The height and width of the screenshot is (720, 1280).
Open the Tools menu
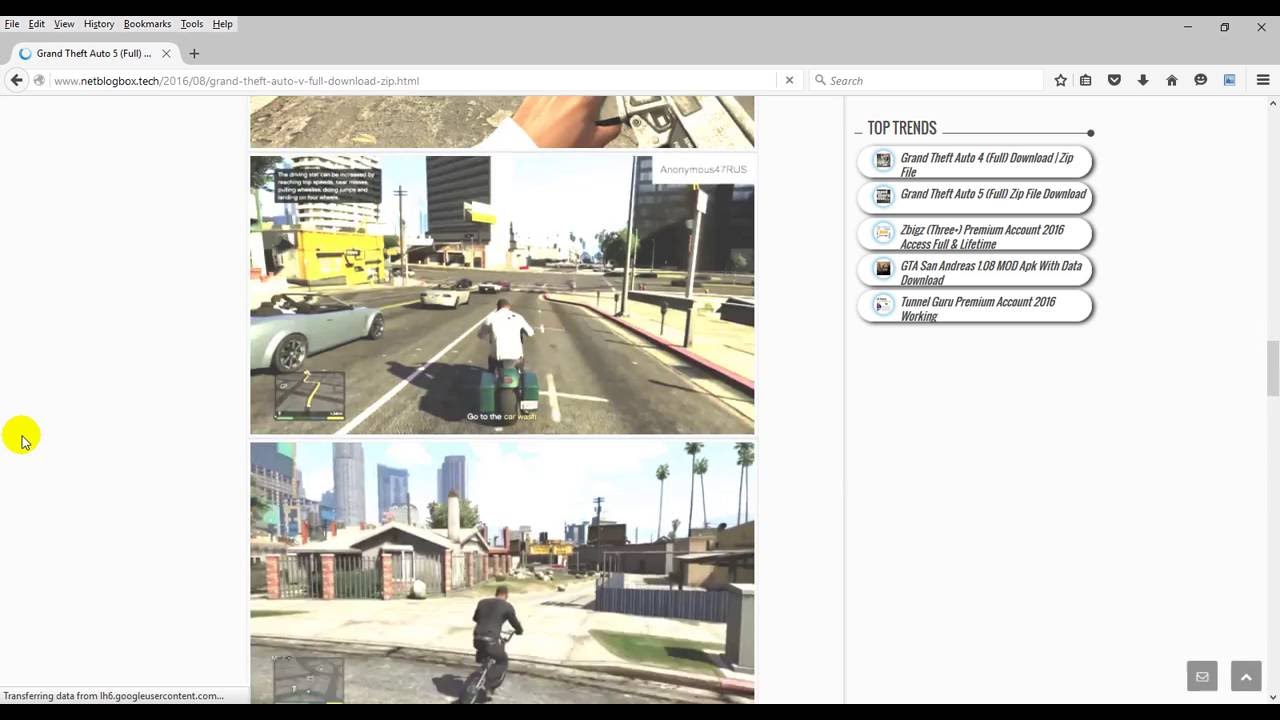point(192,24)
